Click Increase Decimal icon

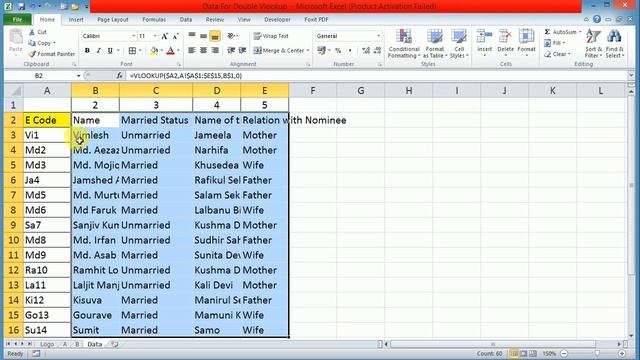366,51
